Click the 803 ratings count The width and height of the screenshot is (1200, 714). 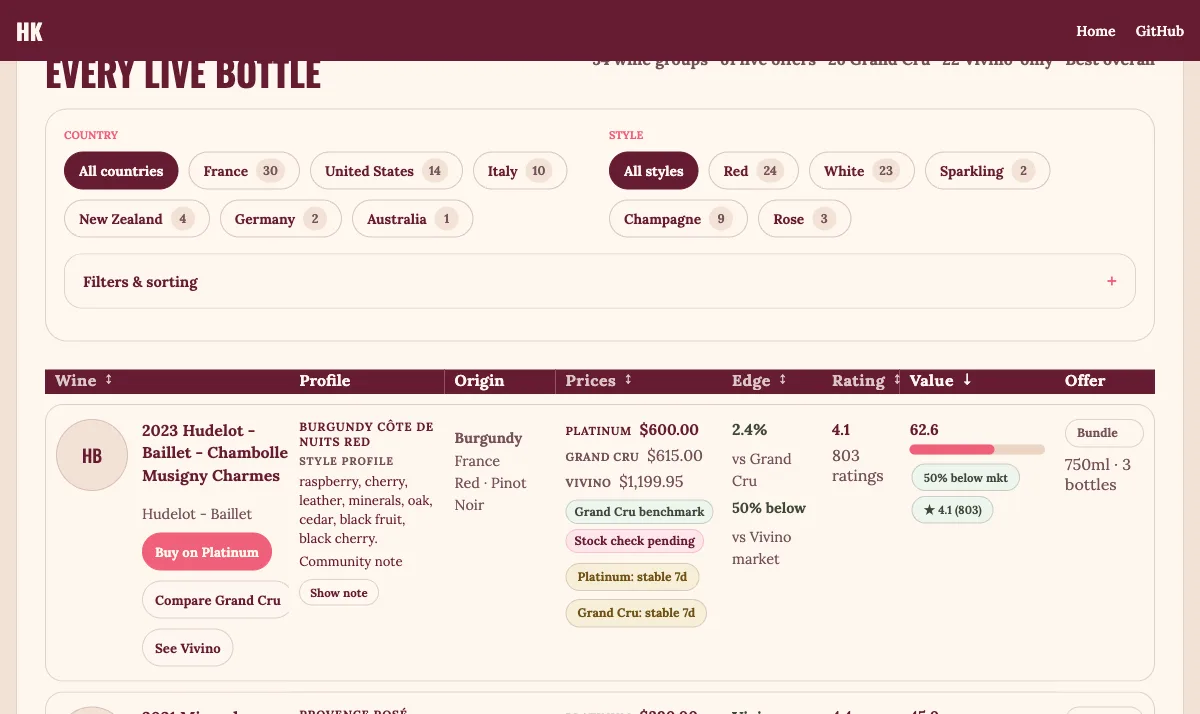click(858, 465)
